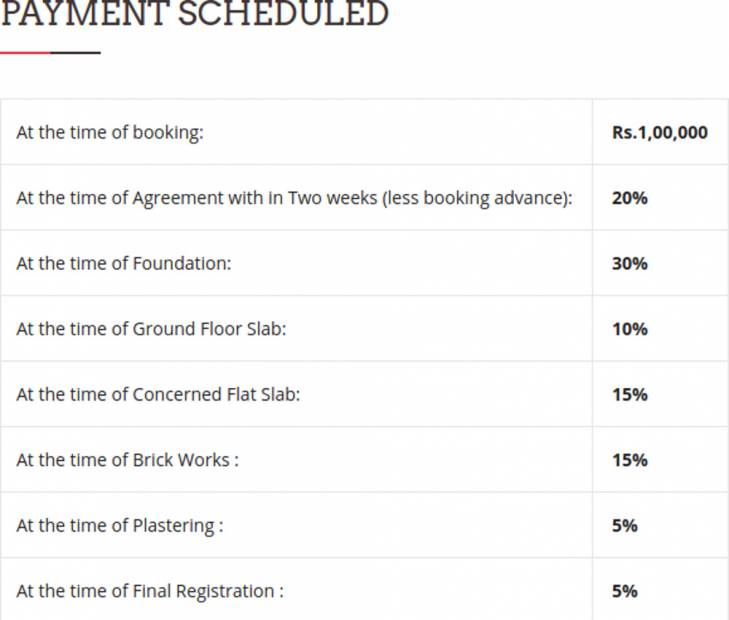729x620 pixels.
Task: Select the Concerned Flat Slab row label
Action: (158, 395)
